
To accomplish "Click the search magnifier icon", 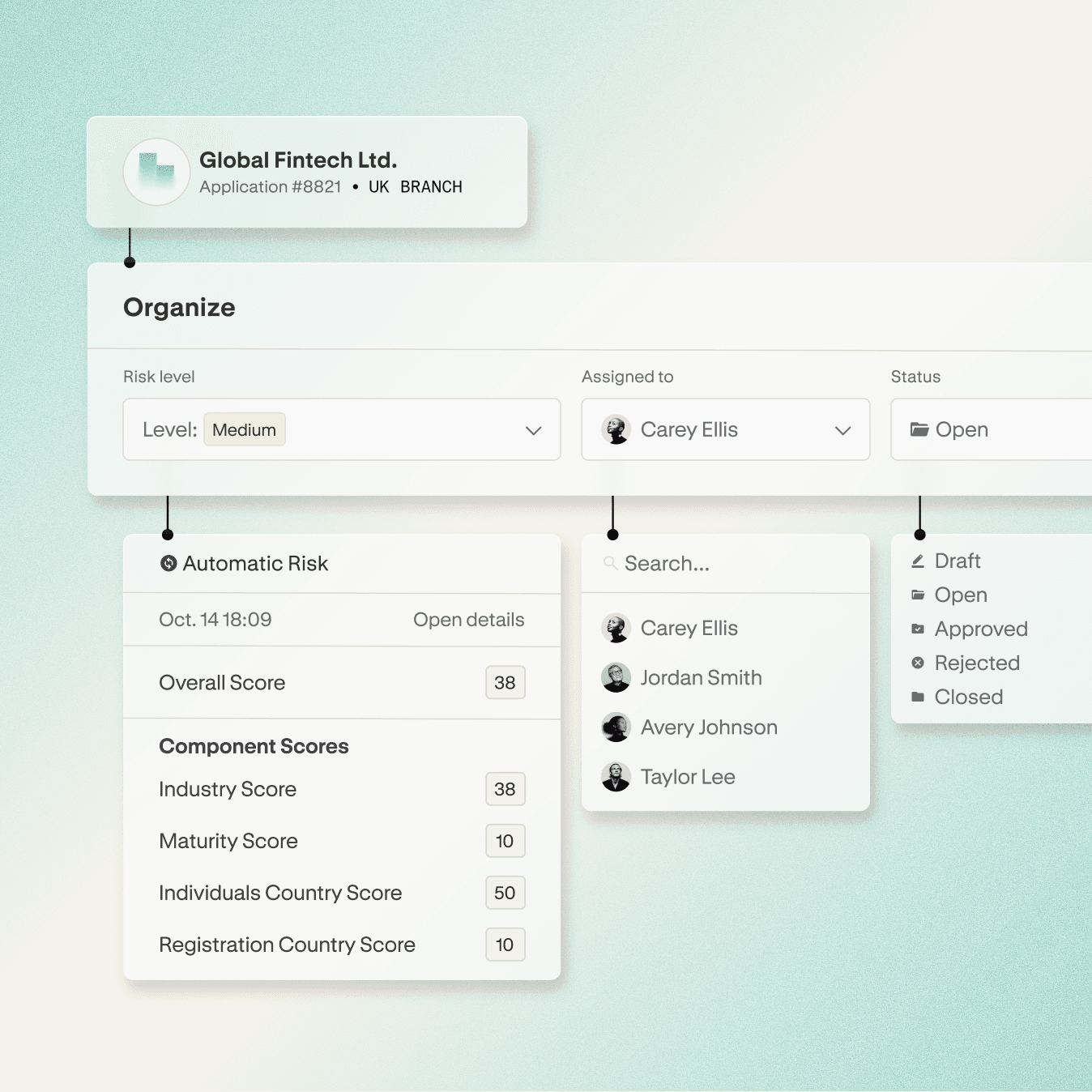I will tap(610, 563).
